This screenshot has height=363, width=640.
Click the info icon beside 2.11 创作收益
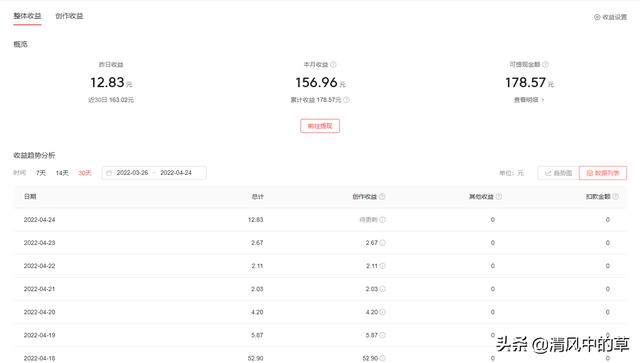click(x=382, y=266)
